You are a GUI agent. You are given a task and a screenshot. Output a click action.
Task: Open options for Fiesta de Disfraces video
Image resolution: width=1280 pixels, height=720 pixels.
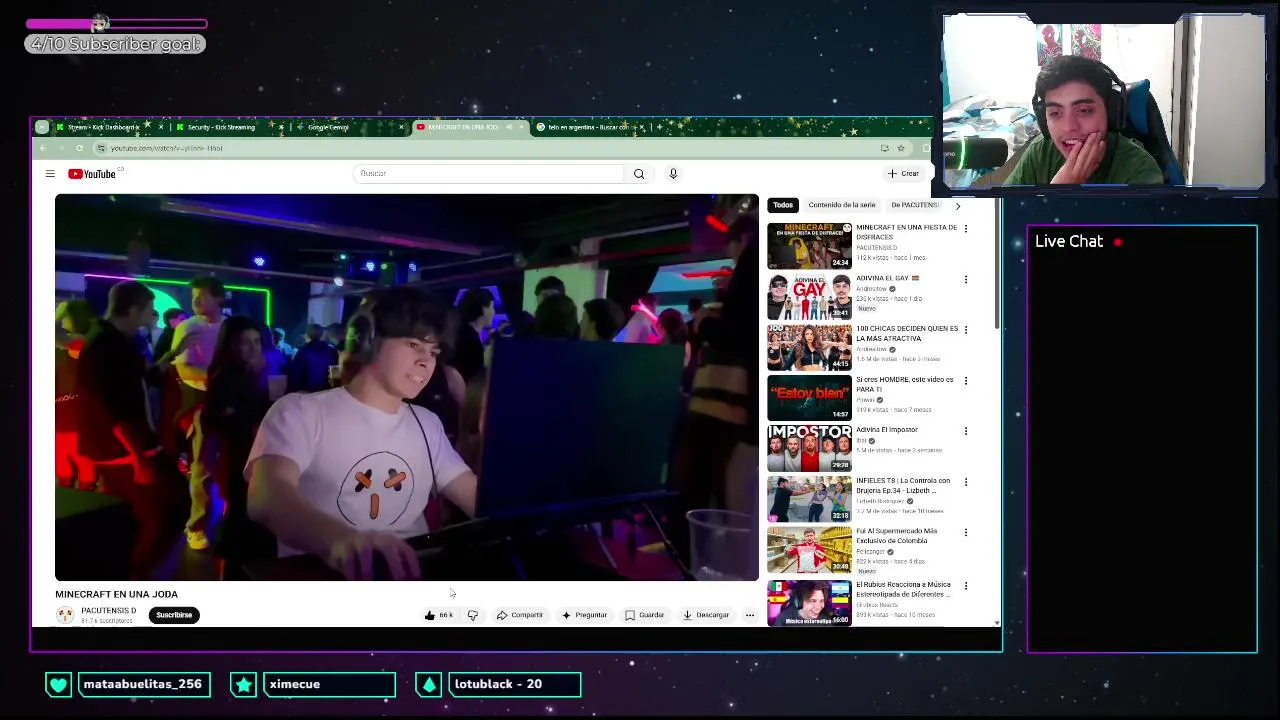pyautogui.click(x=965, y=229)
